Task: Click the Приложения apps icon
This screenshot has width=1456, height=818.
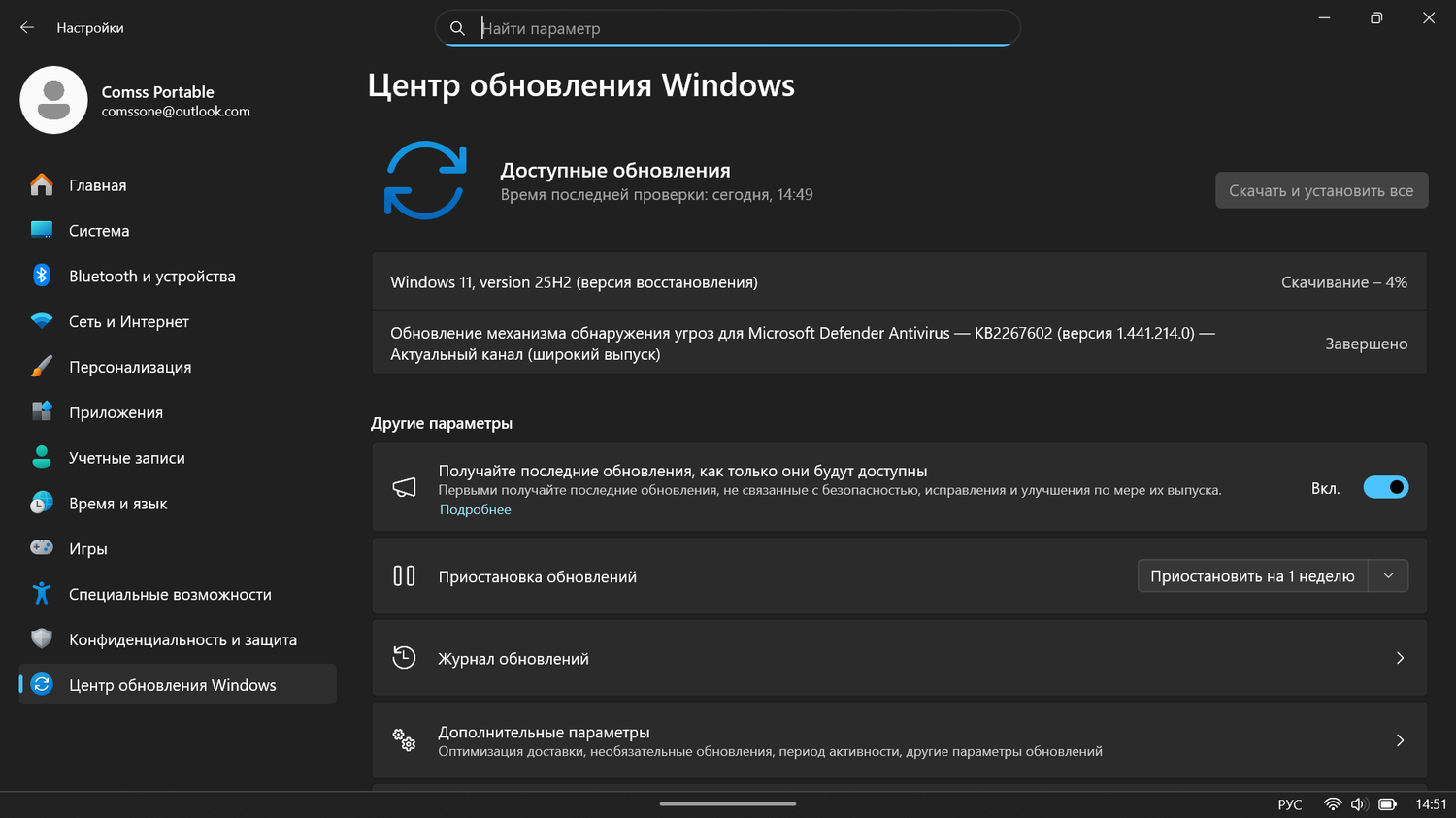Action: (42, 411)
